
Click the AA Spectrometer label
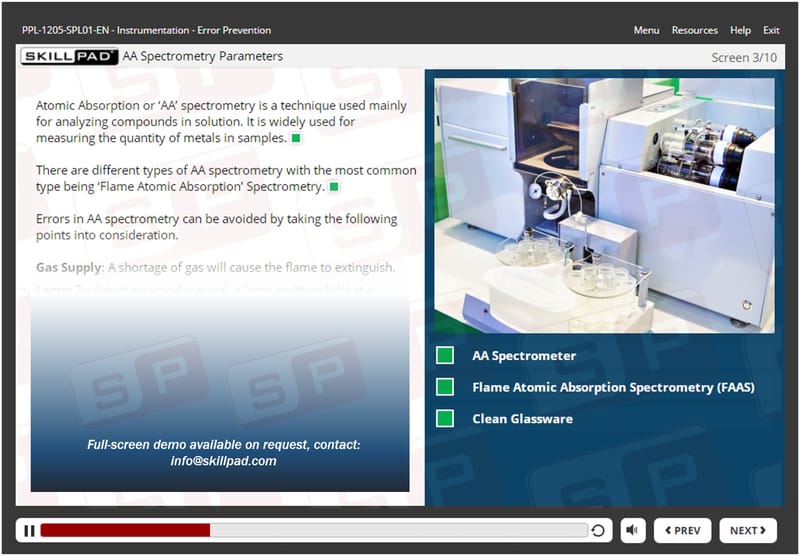tap(524, 356)
